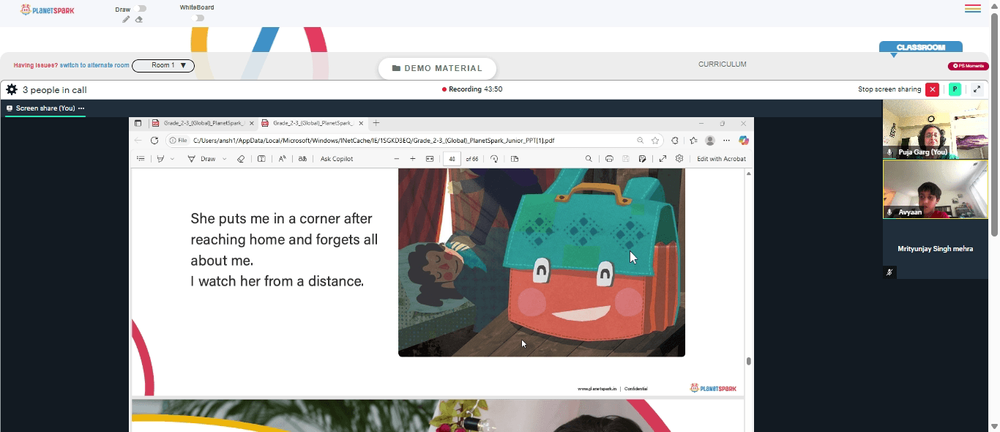Open PDF table of contents icon
The width and height of the screenshot is (1000, 432).
[x=141, y=159]
